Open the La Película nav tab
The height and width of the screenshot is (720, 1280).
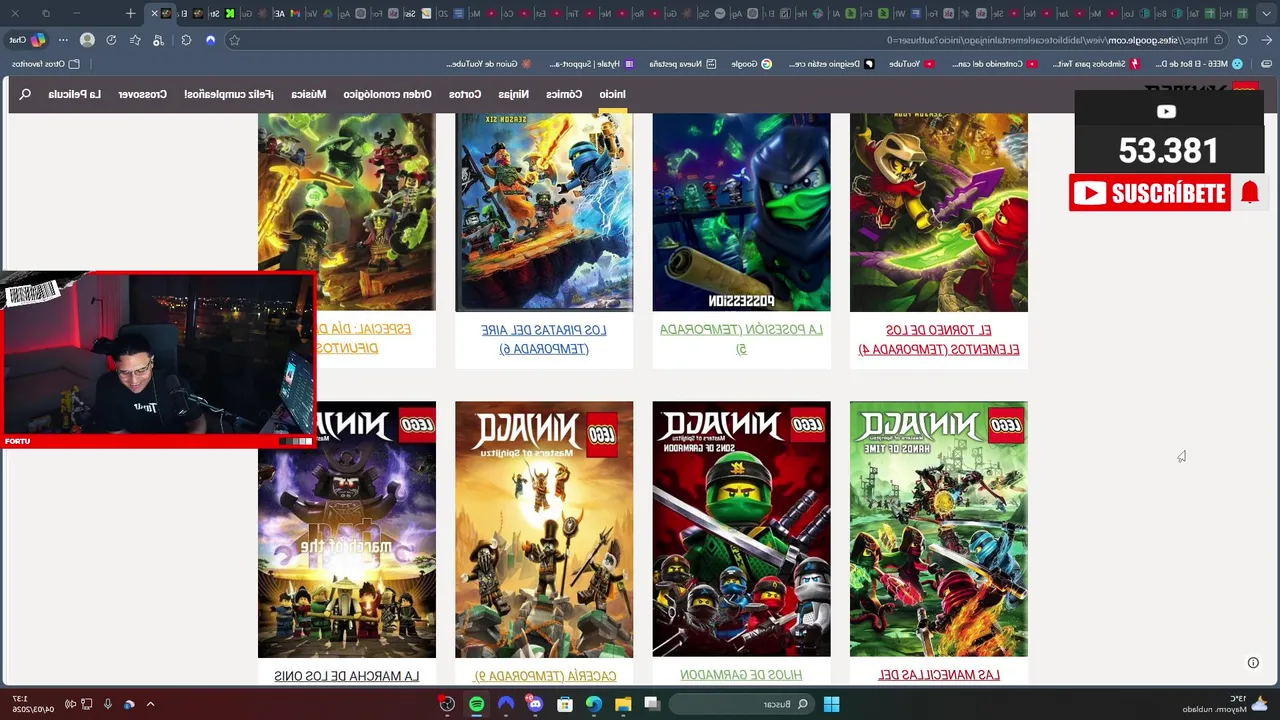(75, 94)
